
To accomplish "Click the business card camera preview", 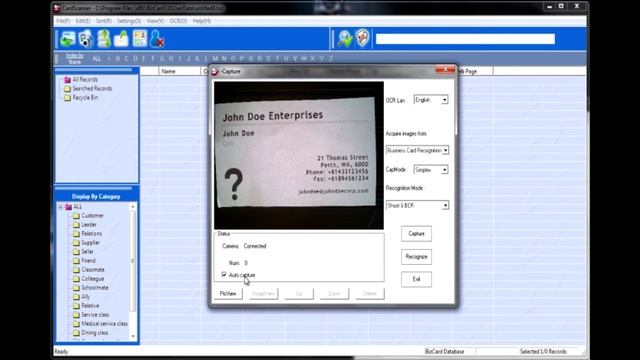I will [x=299, y=155].
